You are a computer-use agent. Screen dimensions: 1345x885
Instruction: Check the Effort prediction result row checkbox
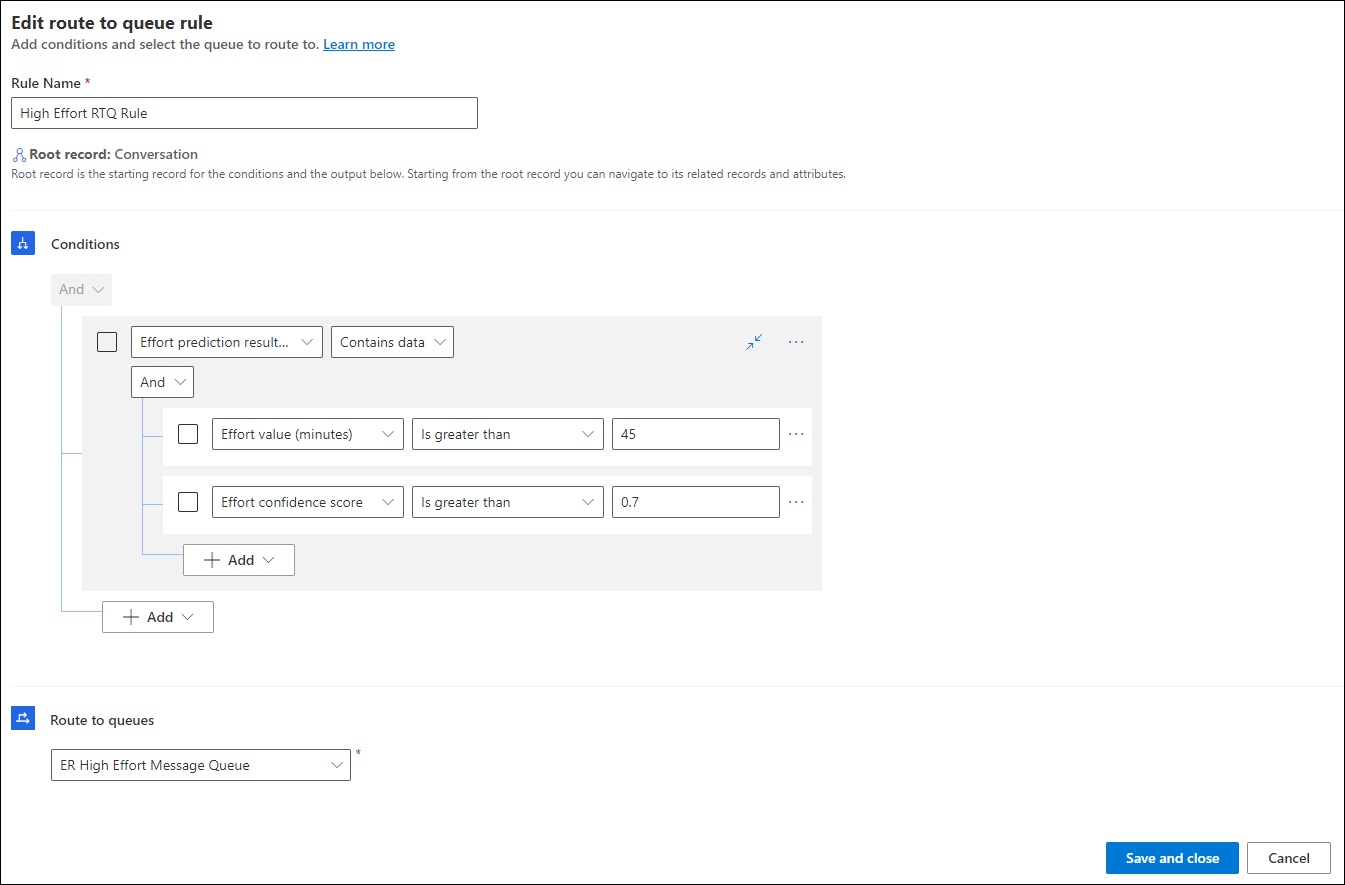107,342
